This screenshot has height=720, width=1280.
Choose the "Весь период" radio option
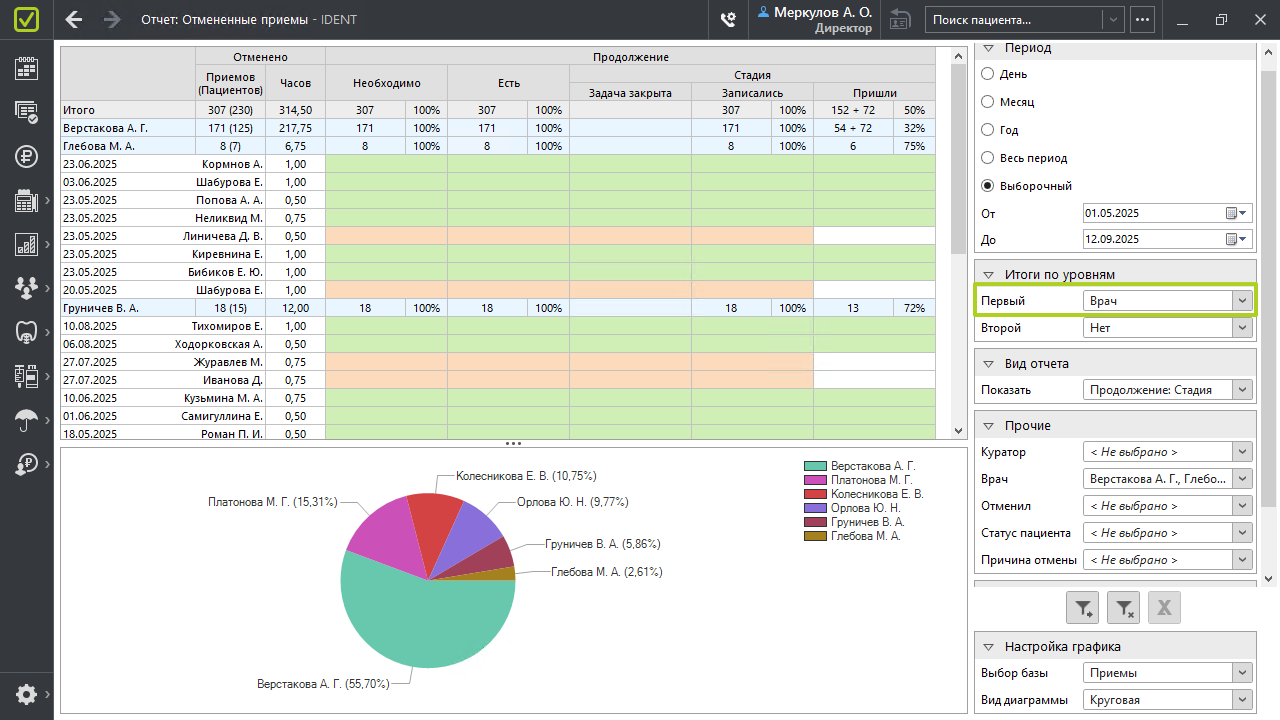point(988,158)
